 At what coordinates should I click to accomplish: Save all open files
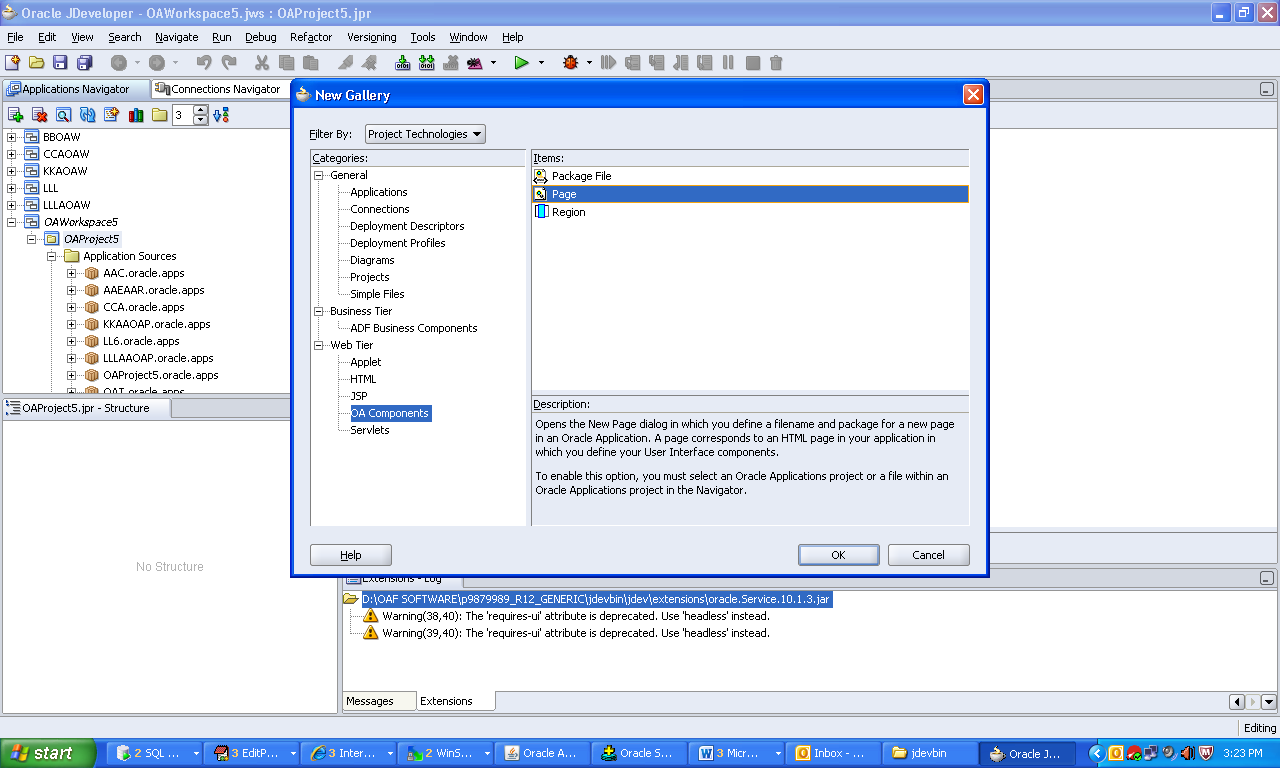(86, 62)
